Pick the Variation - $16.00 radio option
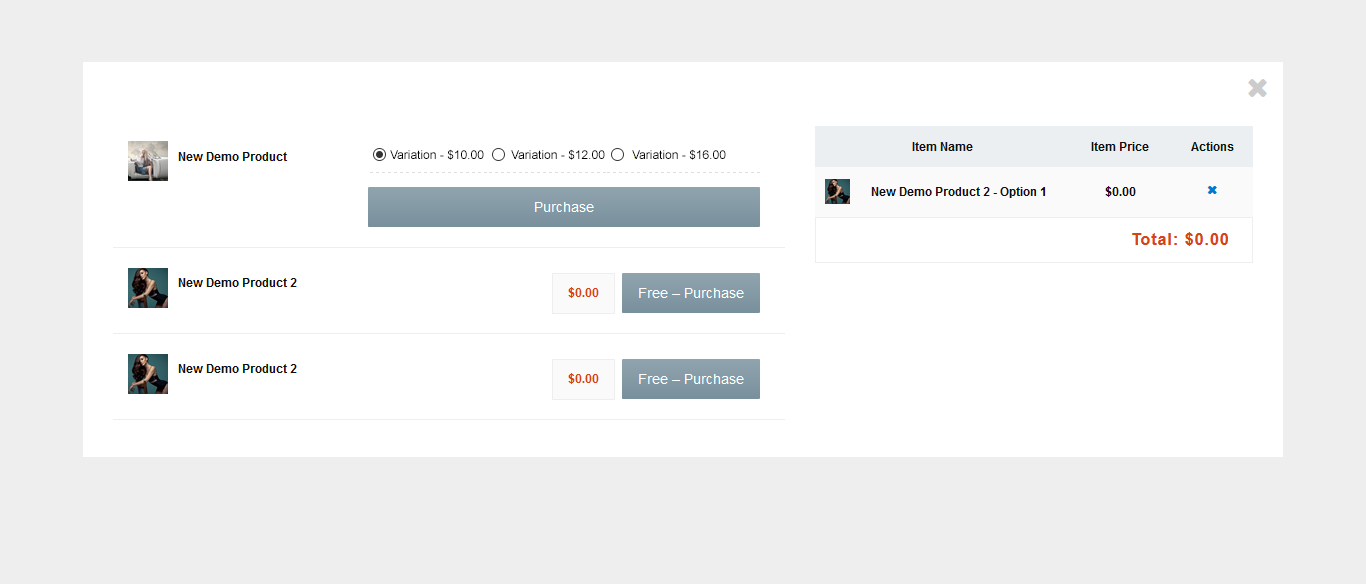 618,155
